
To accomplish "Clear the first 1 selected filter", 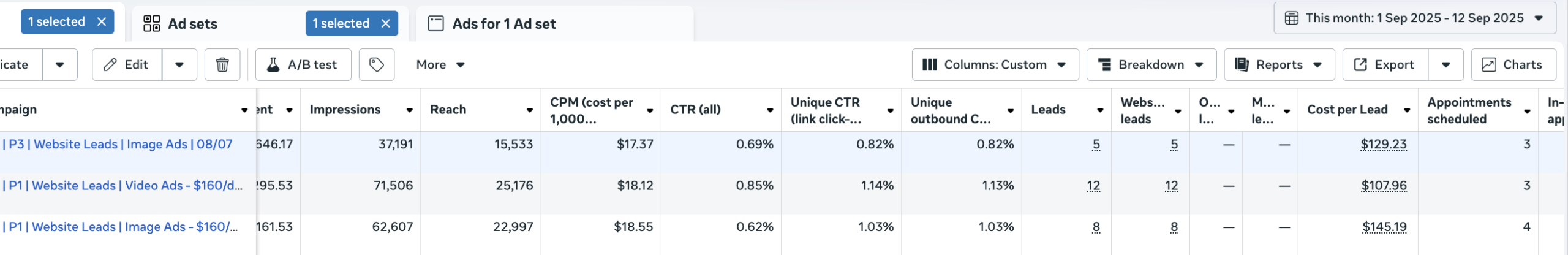I will click(x=102, y=21).
